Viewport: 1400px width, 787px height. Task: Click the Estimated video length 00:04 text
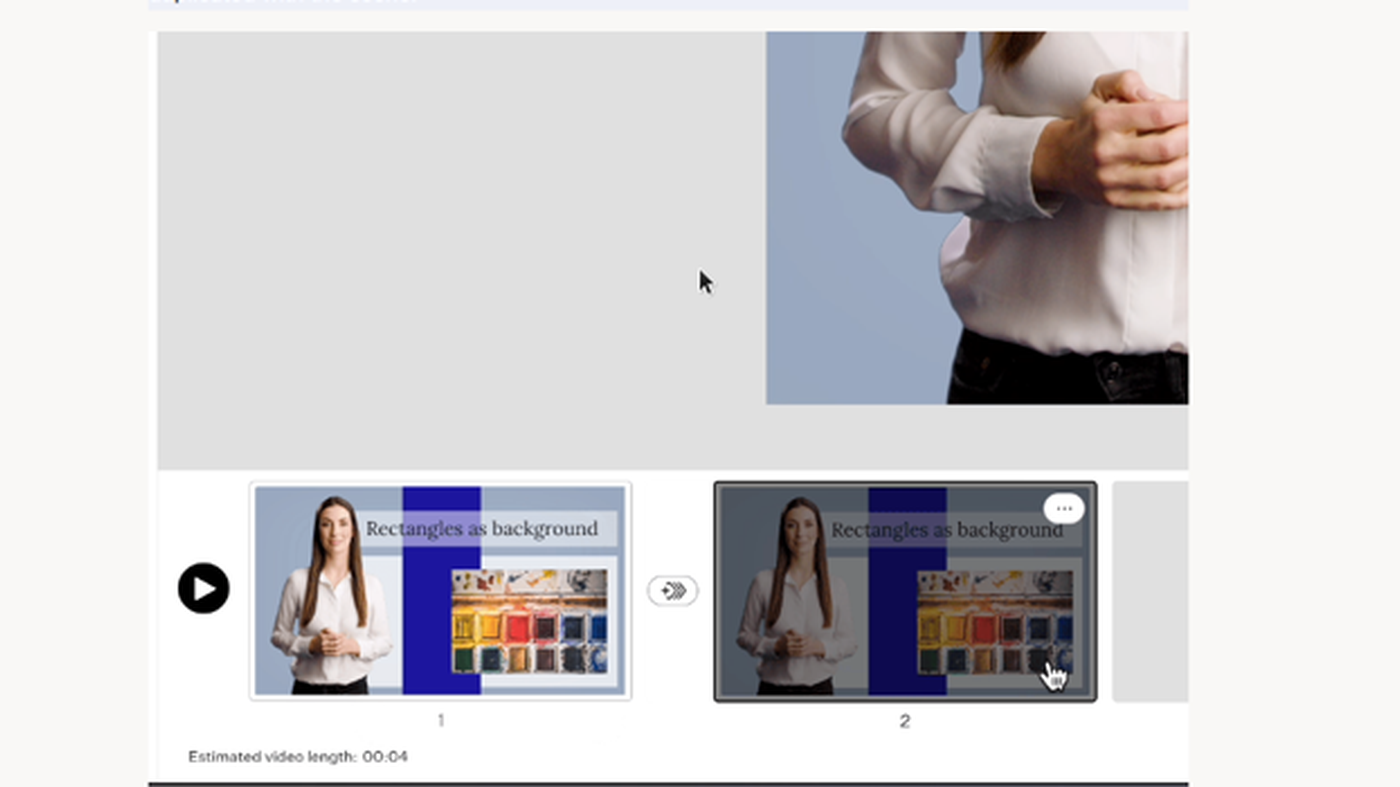coord(298,757)
